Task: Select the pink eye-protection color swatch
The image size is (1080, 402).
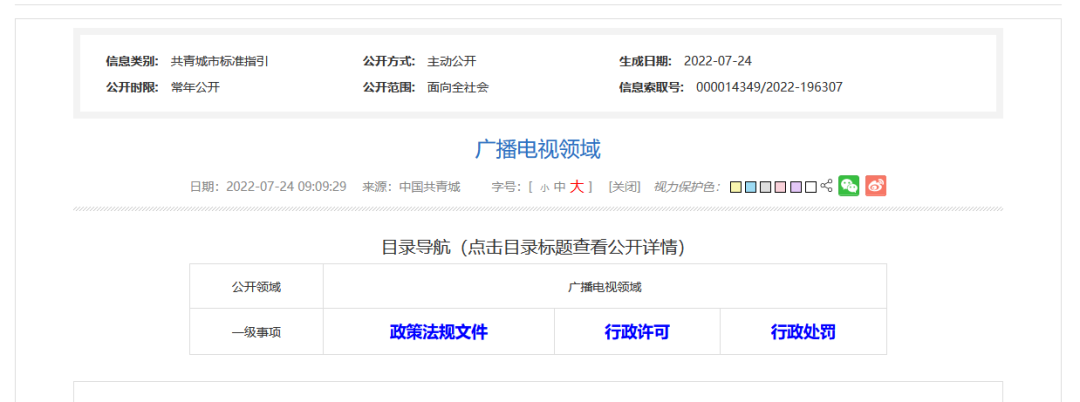Action: click(781, 187)
